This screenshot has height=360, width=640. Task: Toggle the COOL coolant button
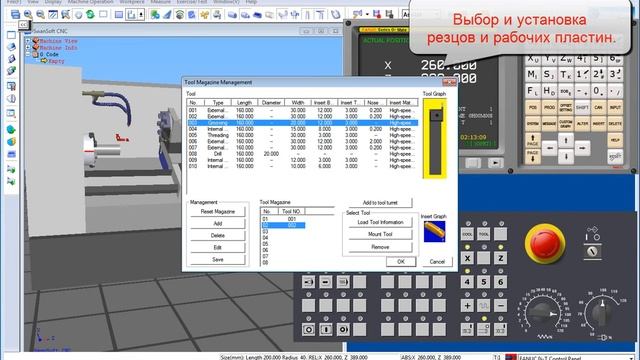coord(467,234)
